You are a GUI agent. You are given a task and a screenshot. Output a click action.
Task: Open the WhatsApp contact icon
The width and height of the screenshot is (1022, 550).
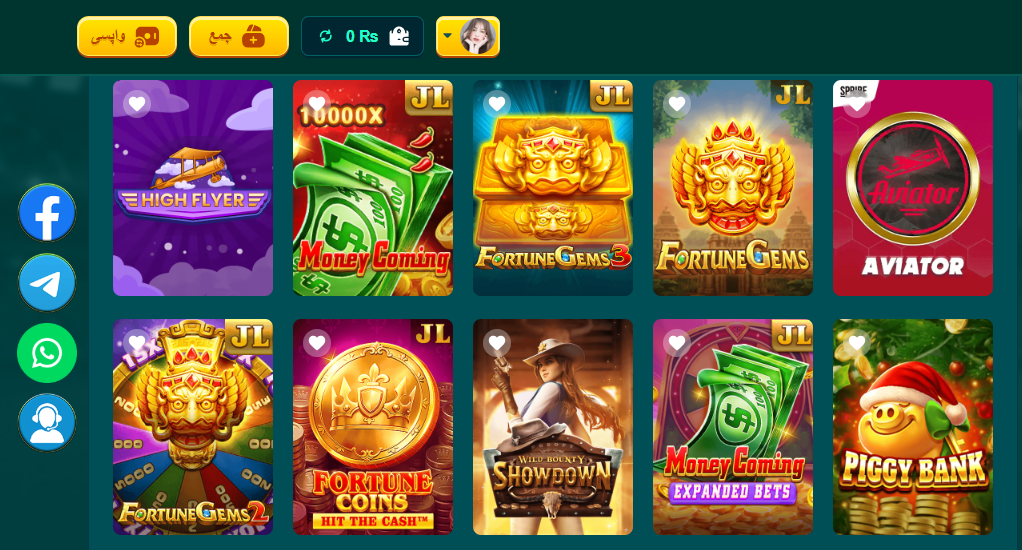coord(47,353)
